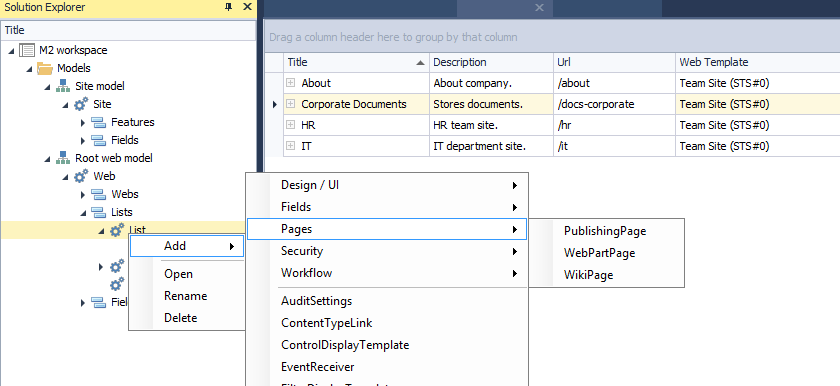Collapse the Lists tree node
The width and height of the screenshot is (840, 386).
click(84, 213)
